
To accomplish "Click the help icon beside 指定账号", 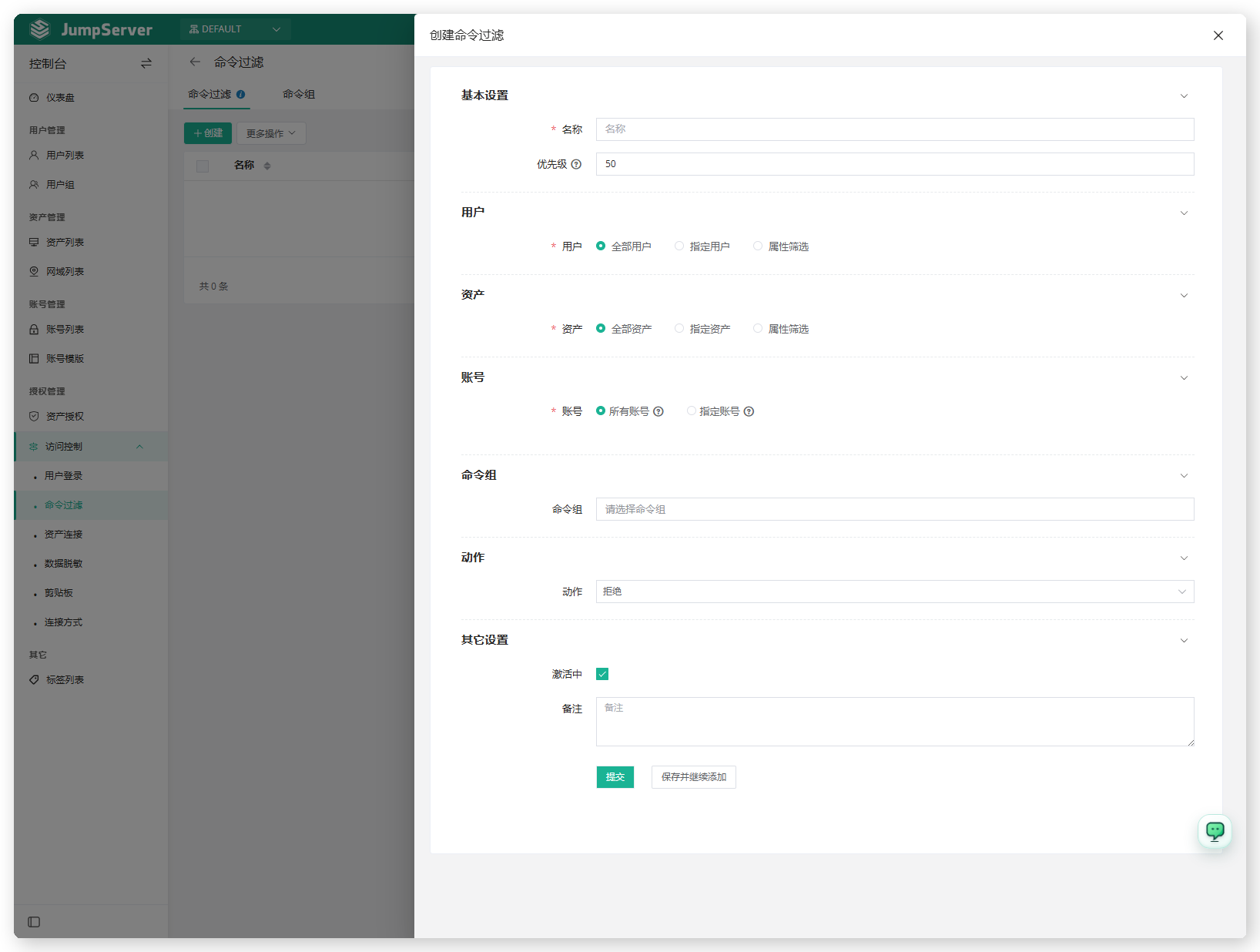I will [x=749, y=411].
